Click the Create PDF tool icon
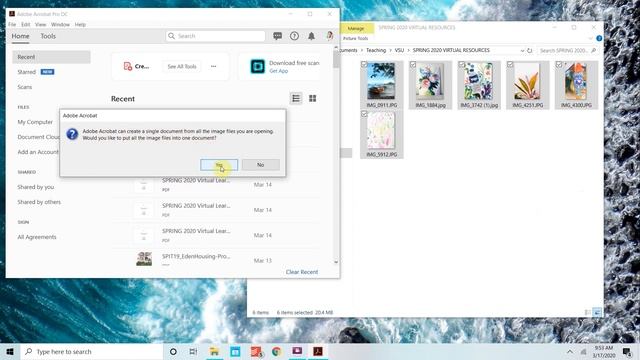This screenshot has height=360, width=640. point(128,66)
